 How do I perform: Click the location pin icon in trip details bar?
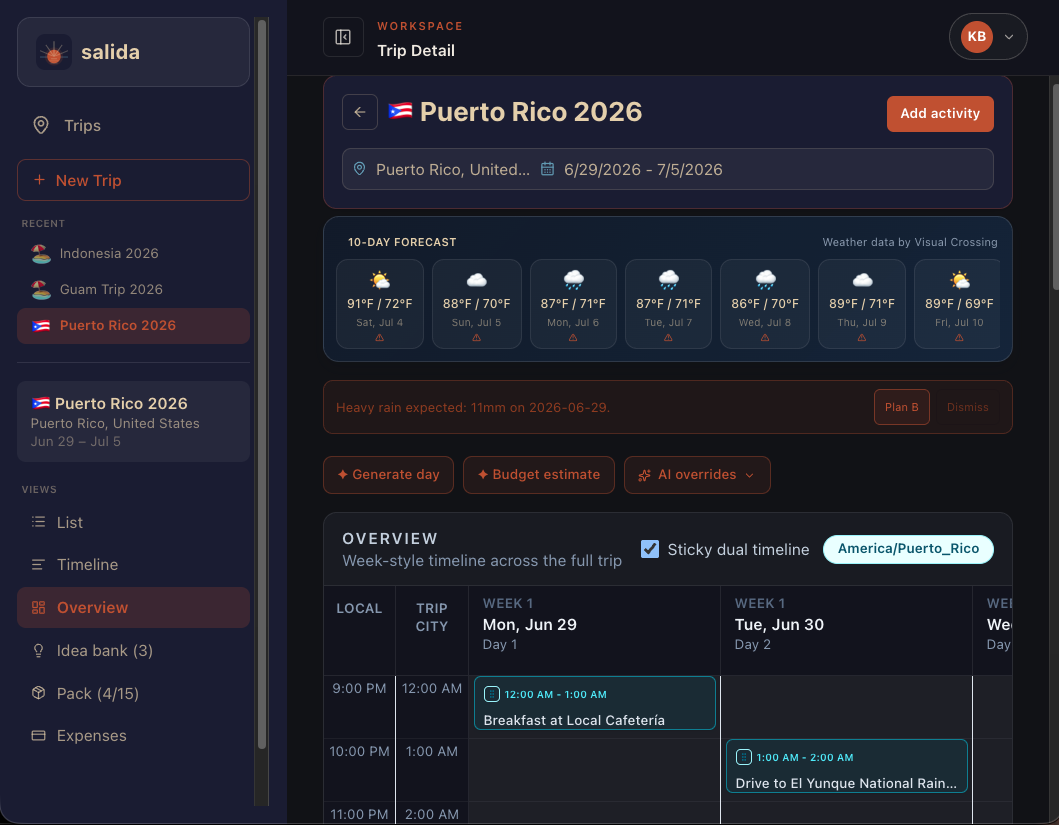[x=359, y=169]
